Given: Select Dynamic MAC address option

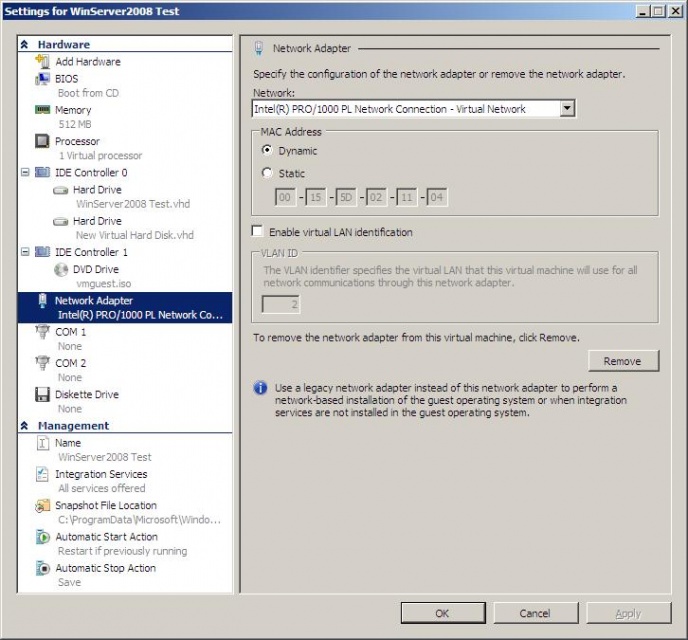Looking at the screenshot, I should [267, 151].
